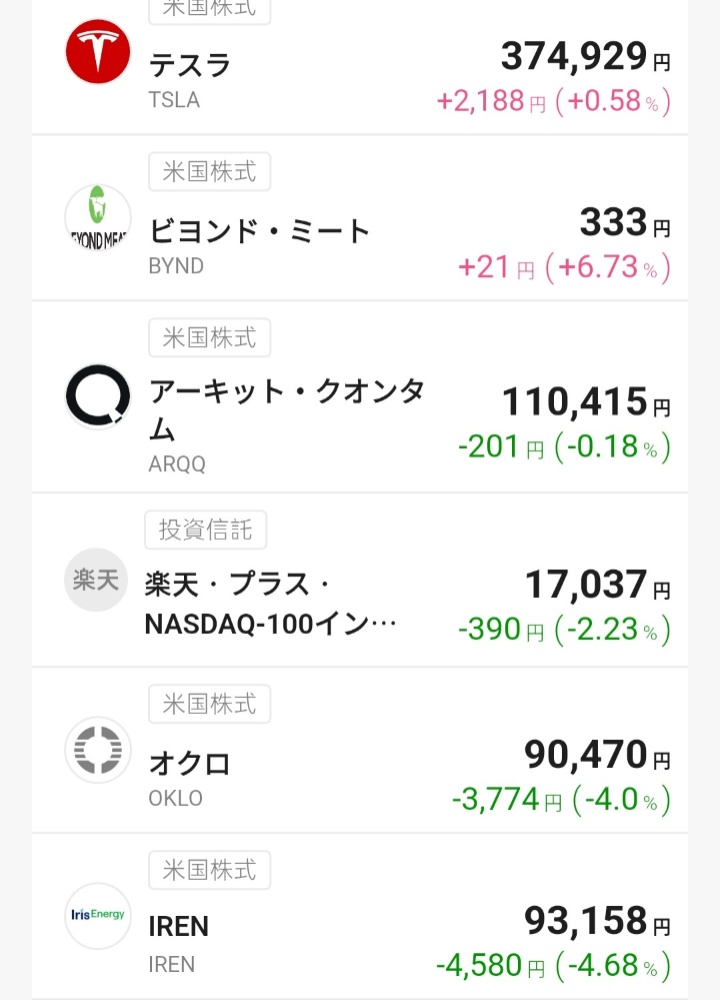The image size is (720, 1000).
Task: Open the テスラ stock name
Action: coord(189,65)
